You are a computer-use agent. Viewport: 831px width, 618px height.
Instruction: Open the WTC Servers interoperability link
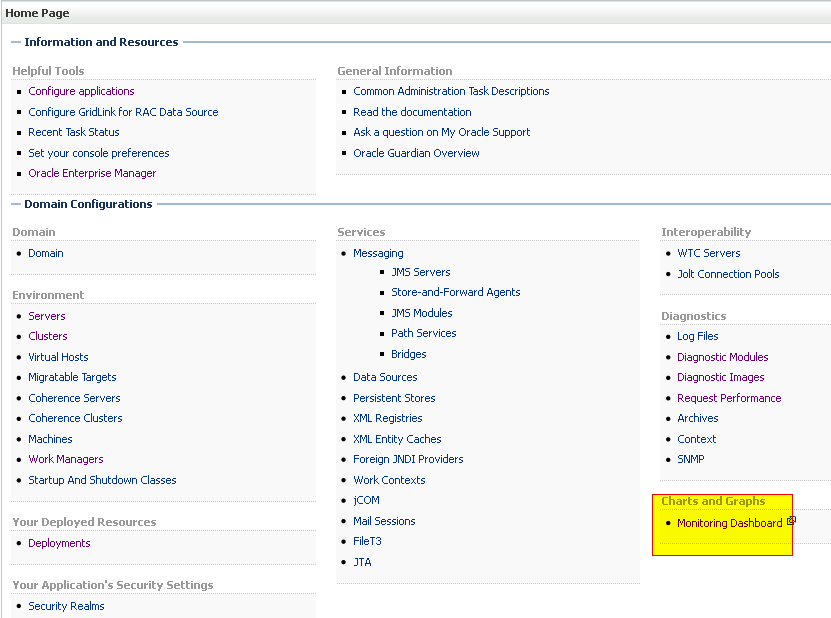[709, 253]
